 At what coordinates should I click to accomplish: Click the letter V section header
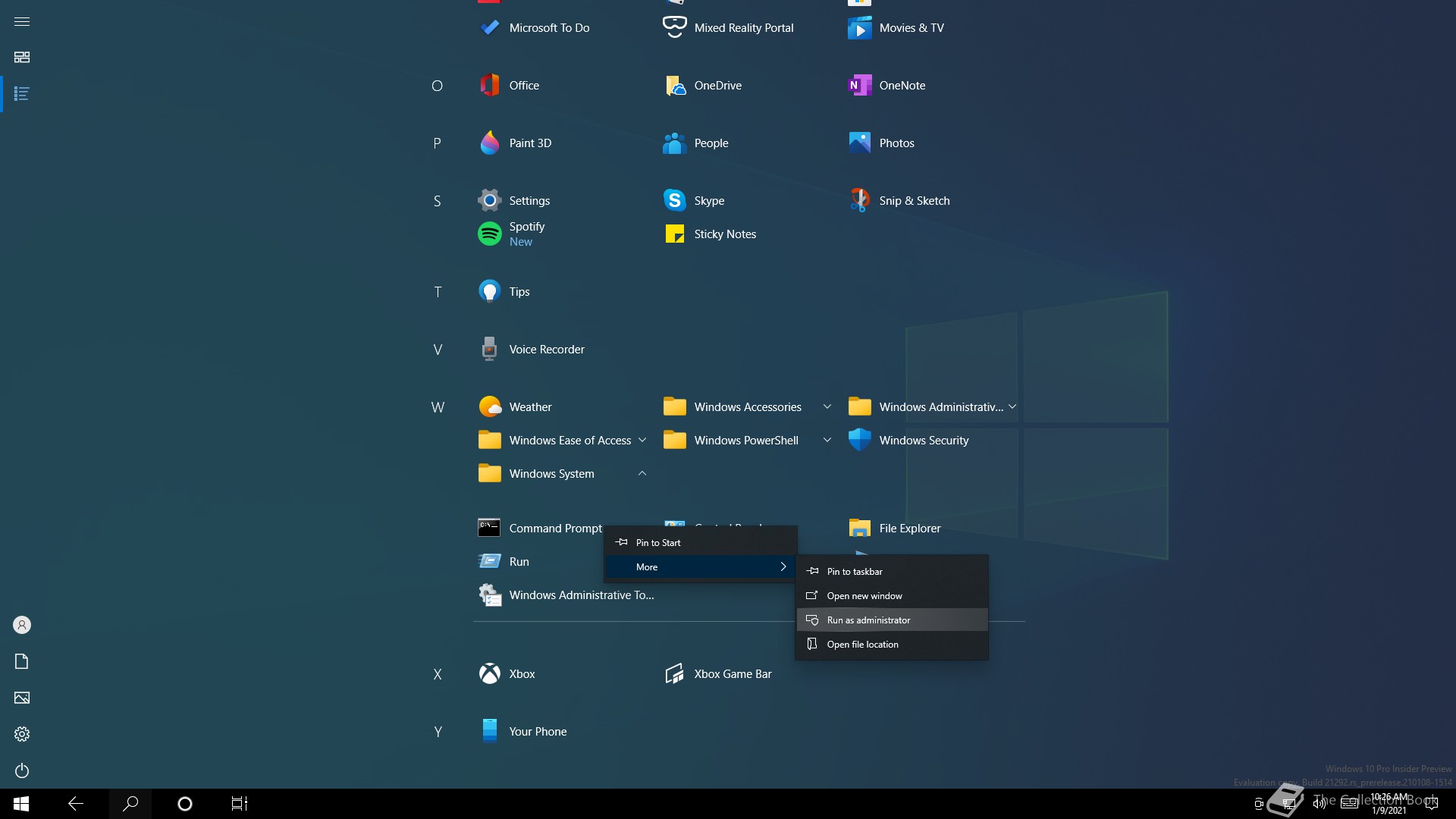point(438,350)
